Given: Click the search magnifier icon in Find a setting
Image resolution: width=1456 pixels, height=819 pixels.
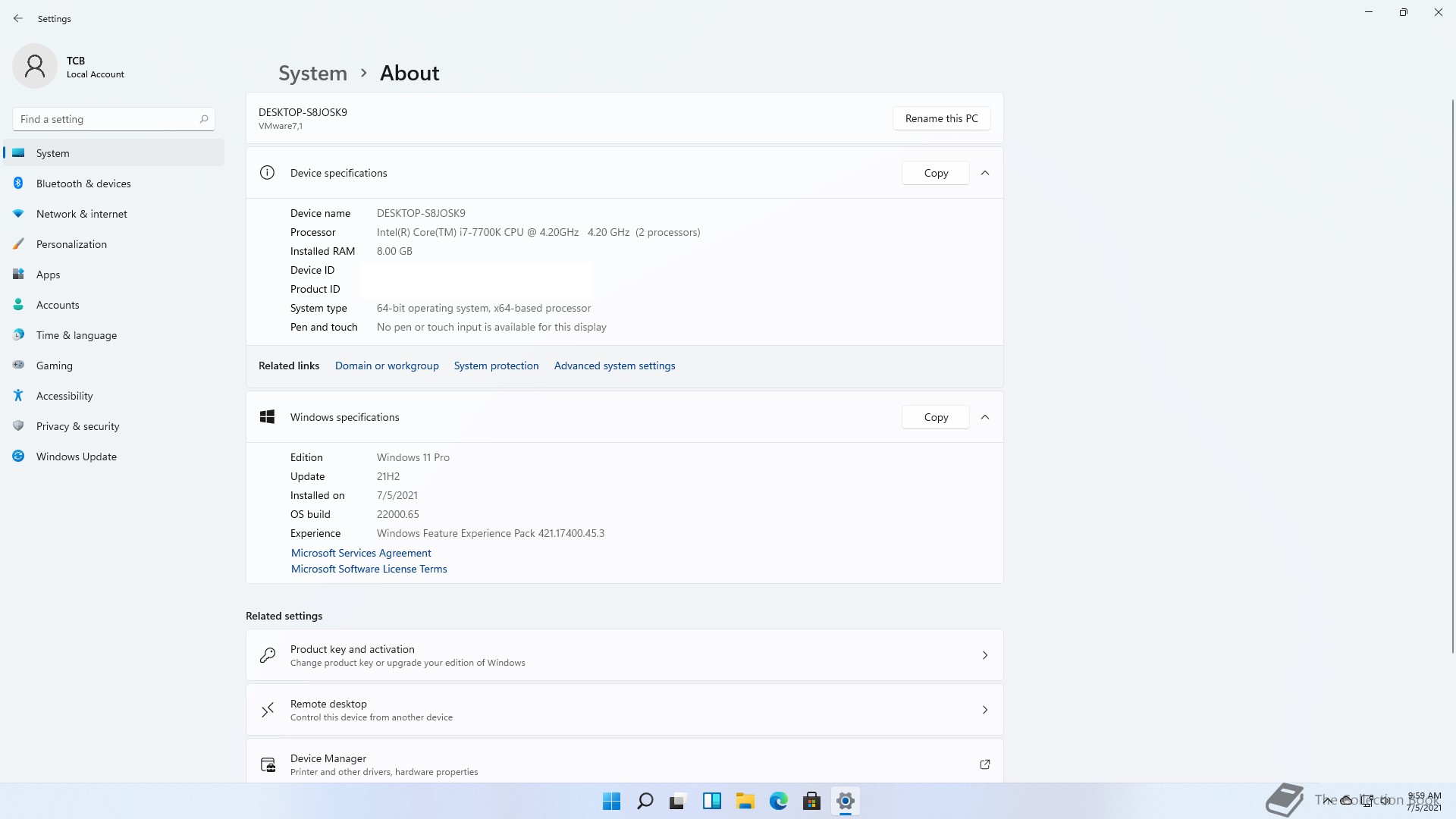Looking at the screenshot, I should tap(204, 119).
